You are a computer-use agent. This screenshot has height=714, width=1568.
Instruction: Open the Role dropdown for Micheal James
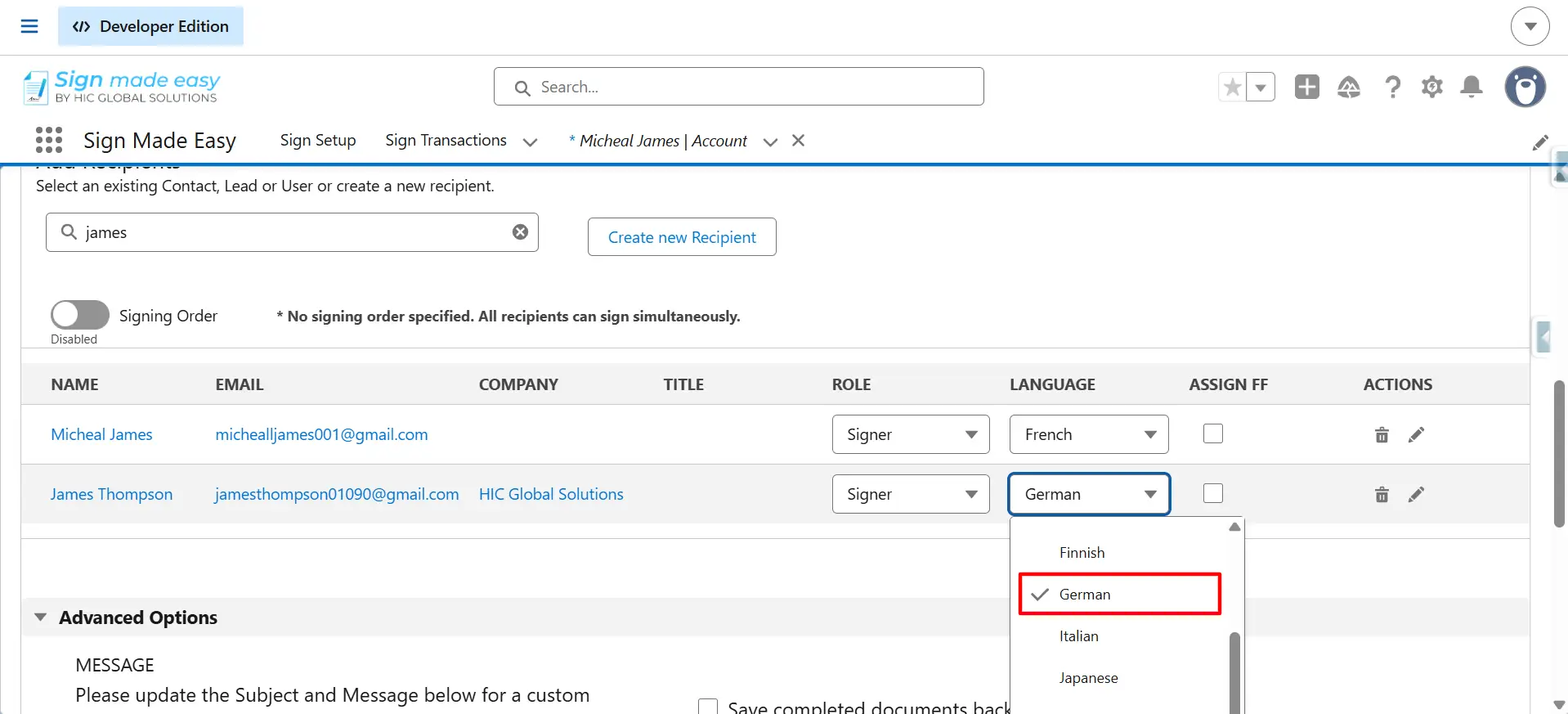click(911, 434)
